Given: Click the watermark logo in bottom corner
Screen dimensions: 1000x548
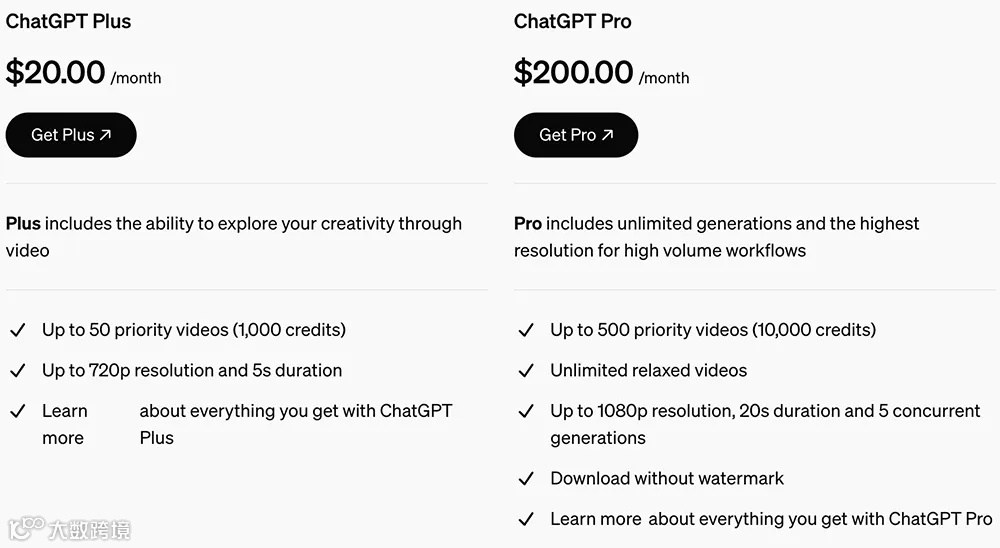Looking at the screenshot, I should point(68,528).
